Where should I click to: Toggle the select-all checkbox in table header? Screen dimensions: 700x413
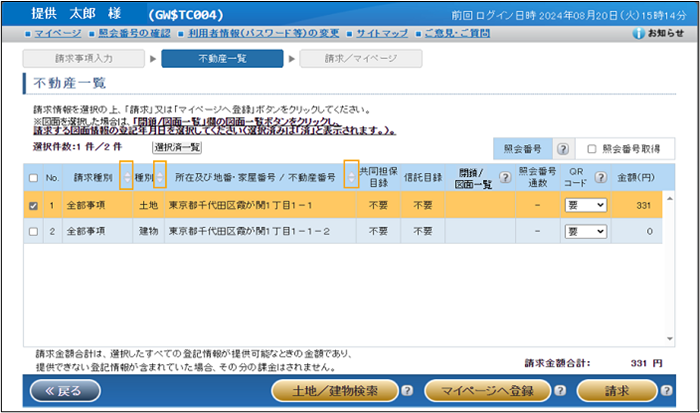point(35,178)
